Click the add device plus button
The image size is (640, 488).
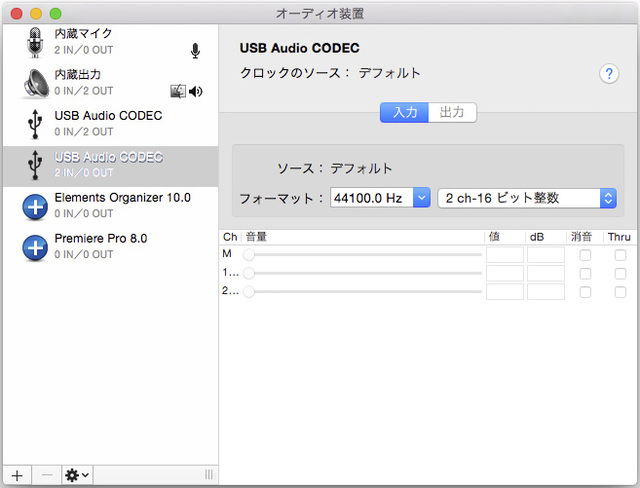pyautogui.click(x=16, y=475)
